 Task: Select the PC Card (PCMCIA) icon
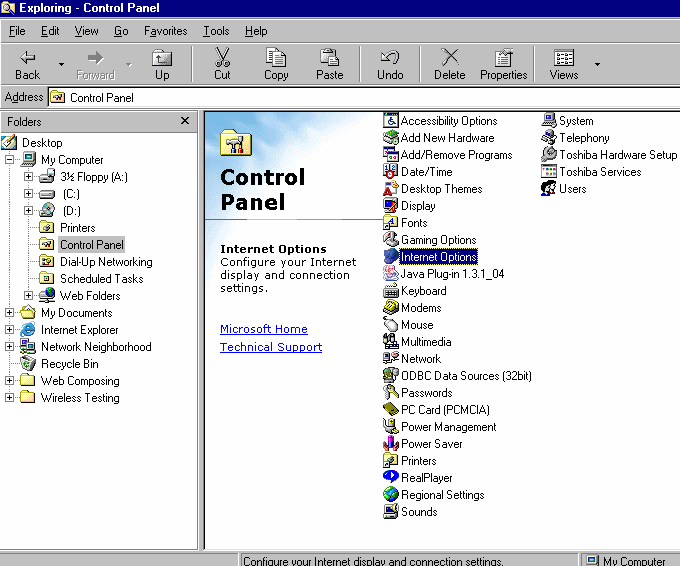point(390,409)
